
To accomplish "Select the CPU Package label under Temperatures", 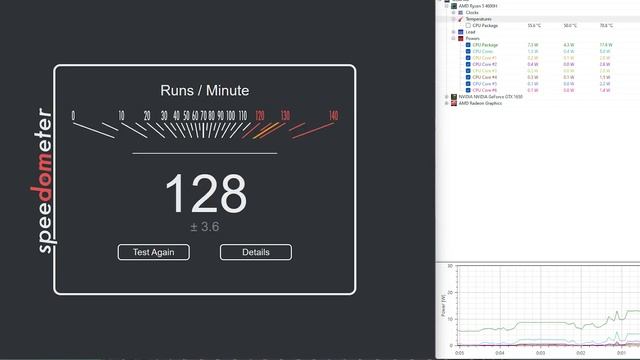I will (x=485, y=25).
